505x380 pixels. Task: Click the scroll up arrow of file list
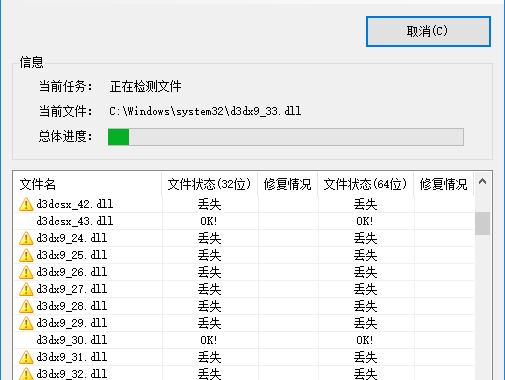pos(482,182)
